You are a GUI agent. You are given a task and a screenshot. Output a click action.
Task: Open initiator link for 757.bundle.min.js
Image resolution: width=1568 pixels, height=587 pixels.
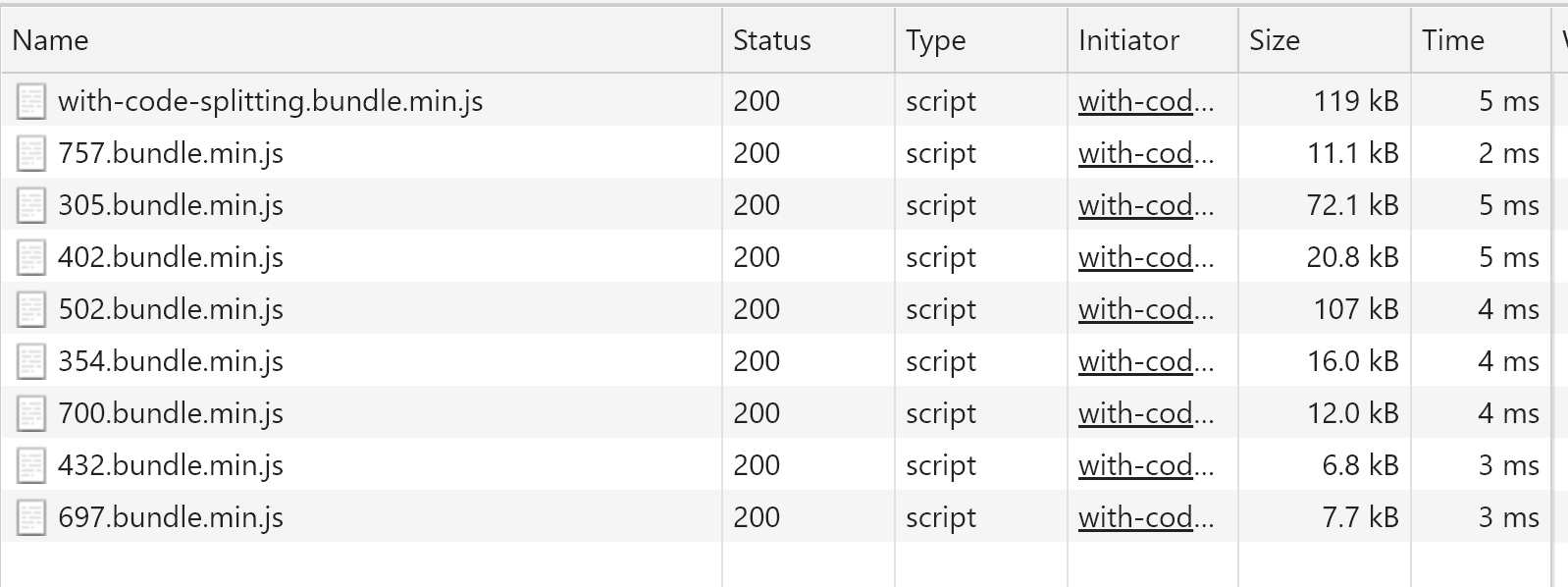click(x=1146, y=153)
